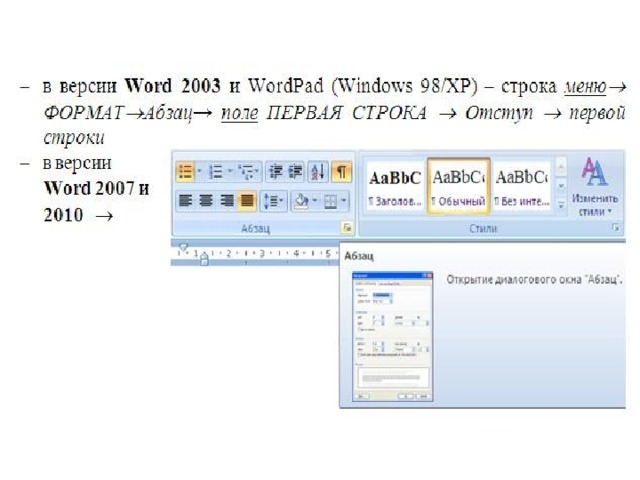The width and height of the screenshot is (640, 480).
Task: Open the numbering dropdown arrow
Action: [230, 171]
